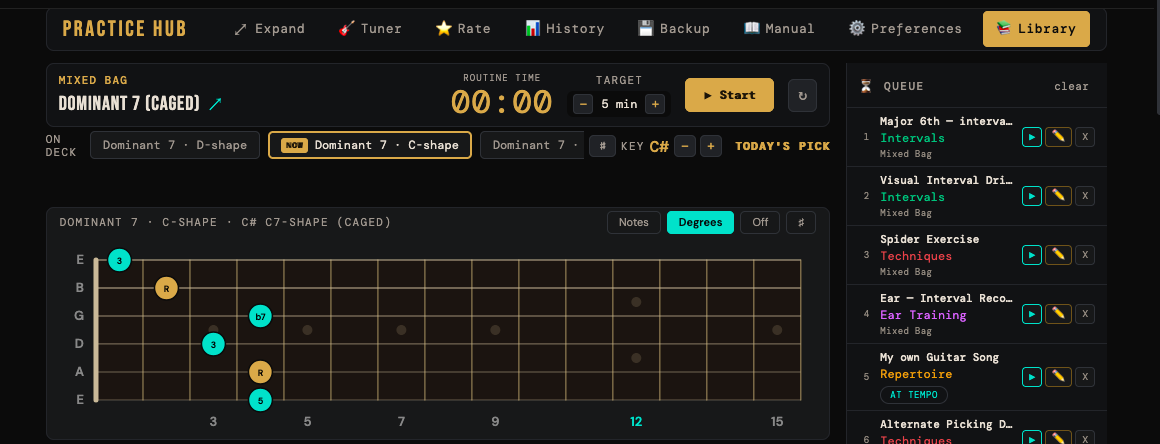The height and width of the screenshot is (444, 1160).
Task: Select the current Dominant 7 · C-shape card
Action: [x=370, y=145]
